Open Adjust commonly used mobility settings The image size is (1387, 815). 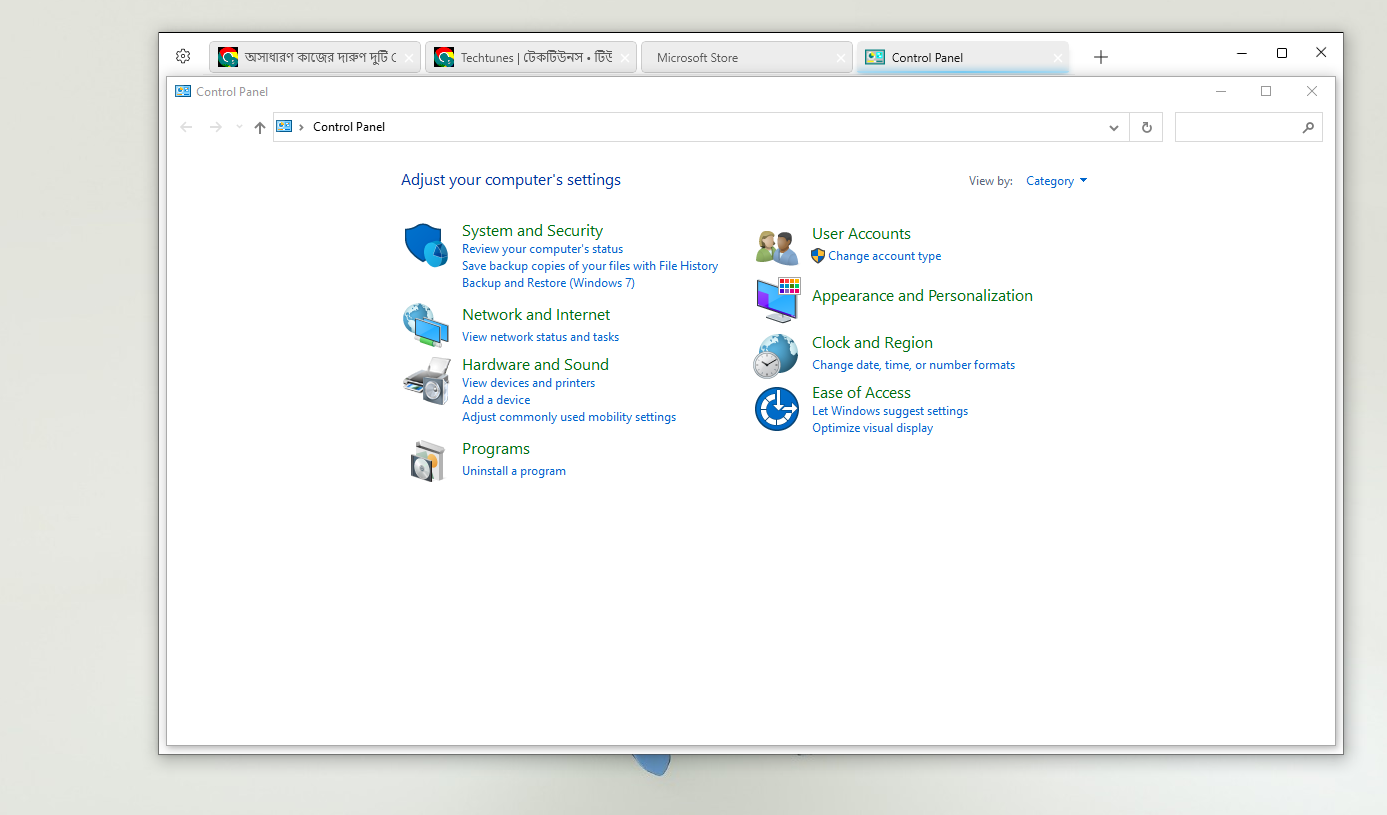569,417
